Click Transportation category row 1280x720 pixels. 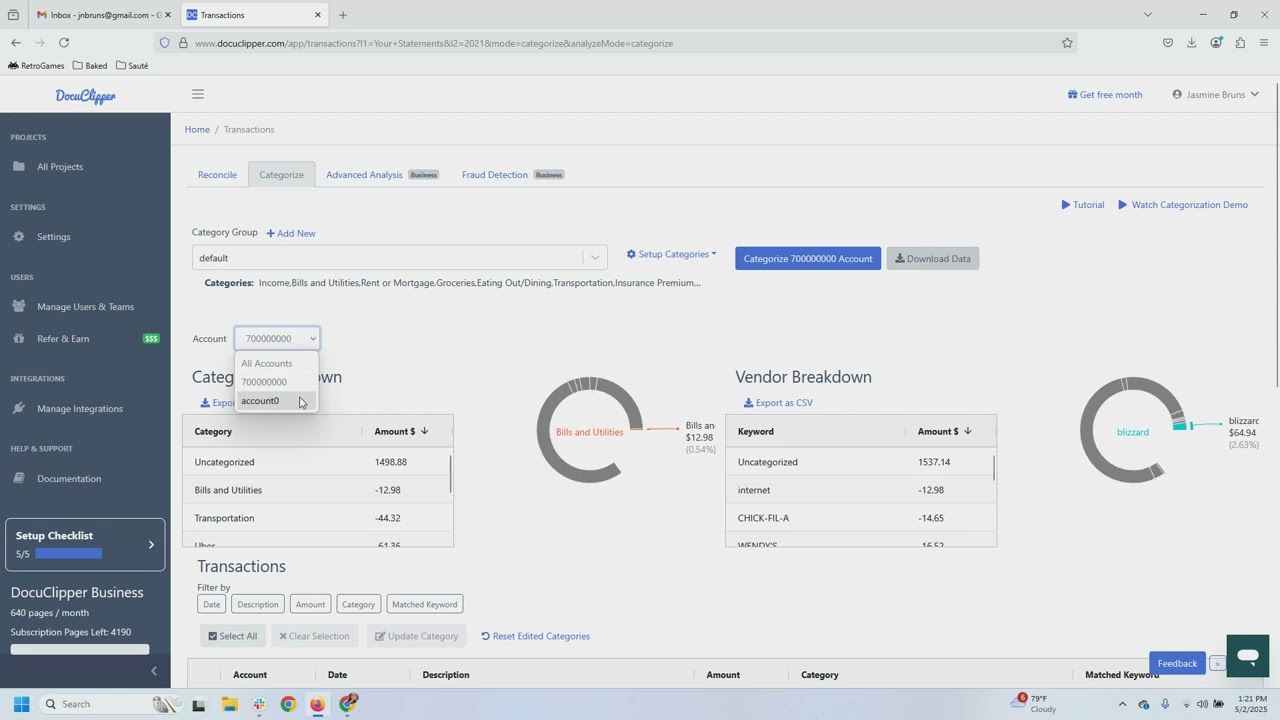pyautogui.click(x=317, y=518)
